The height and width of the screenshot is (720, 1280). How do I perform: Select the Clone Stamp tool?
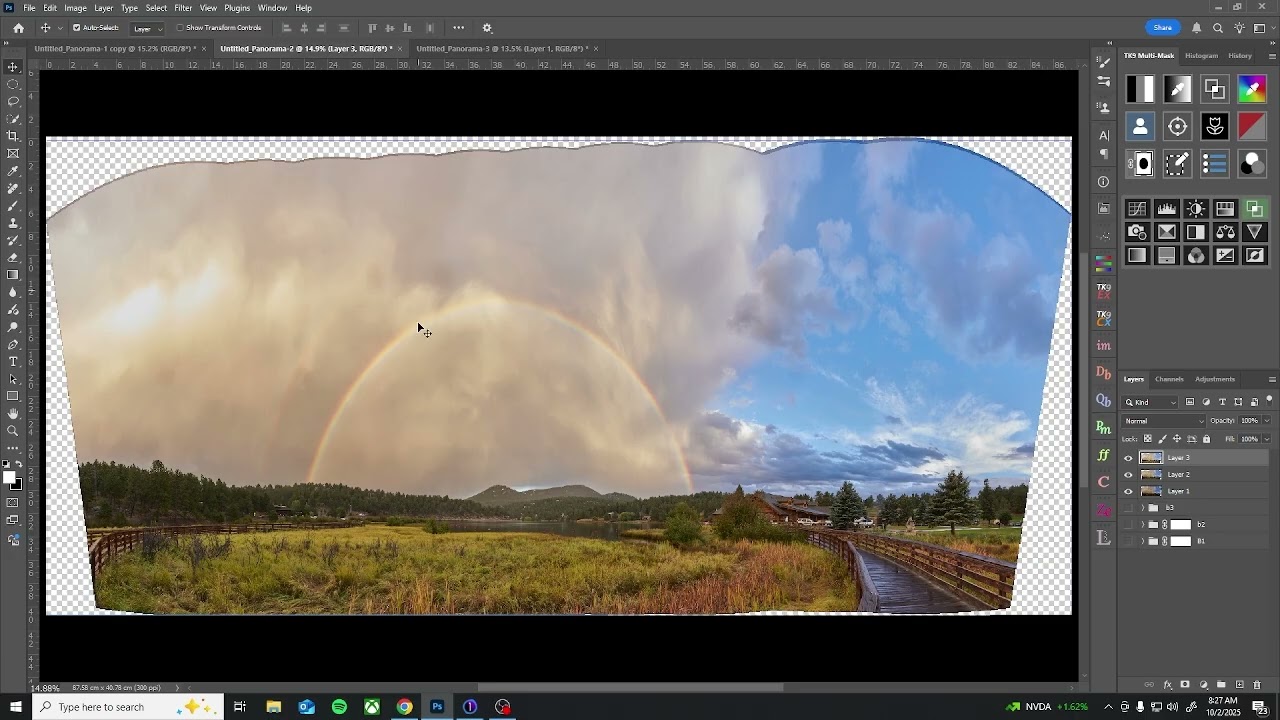13,223
